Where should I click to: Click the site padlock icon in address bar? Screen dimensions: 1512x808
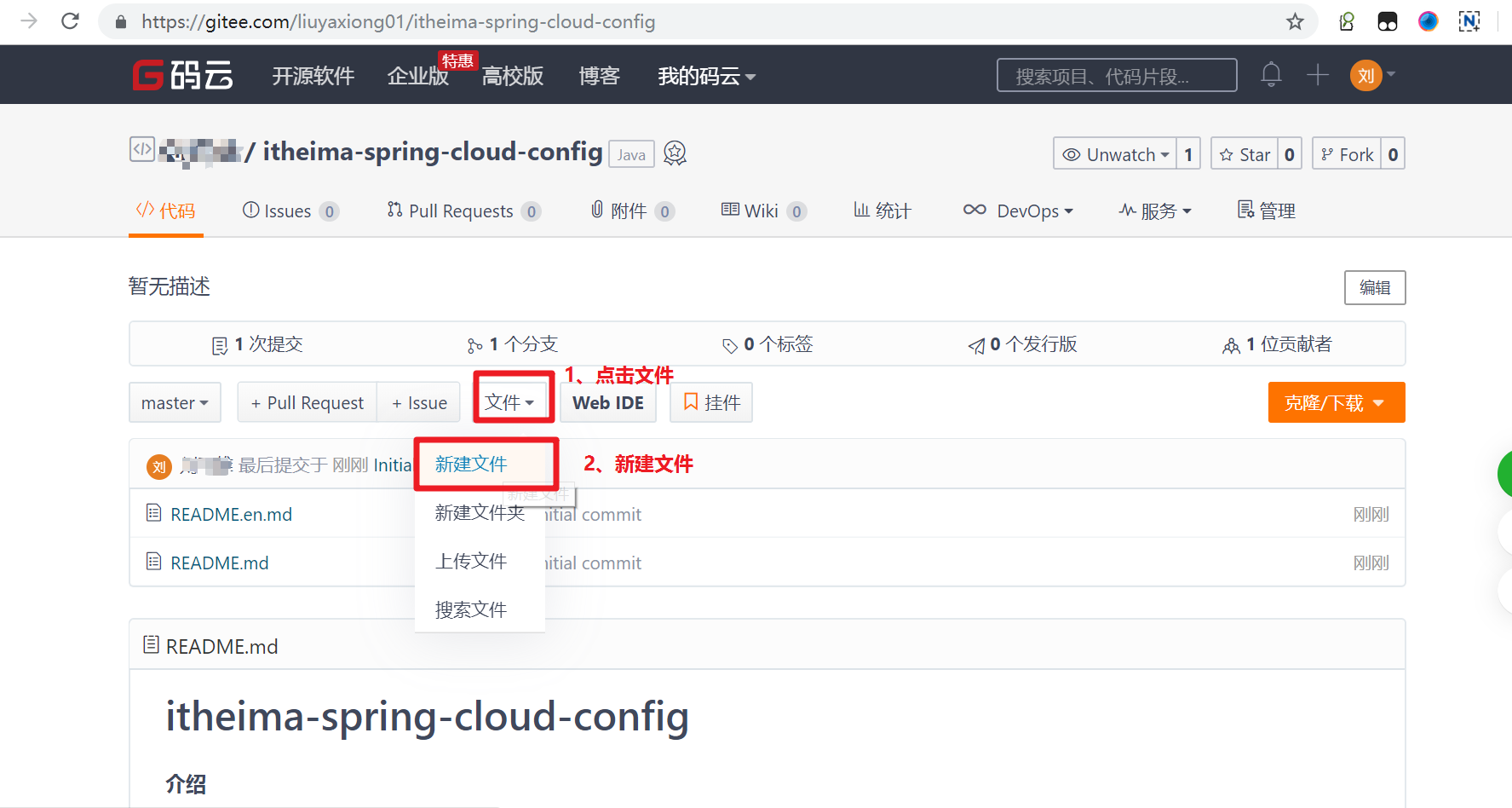(121, 22)
